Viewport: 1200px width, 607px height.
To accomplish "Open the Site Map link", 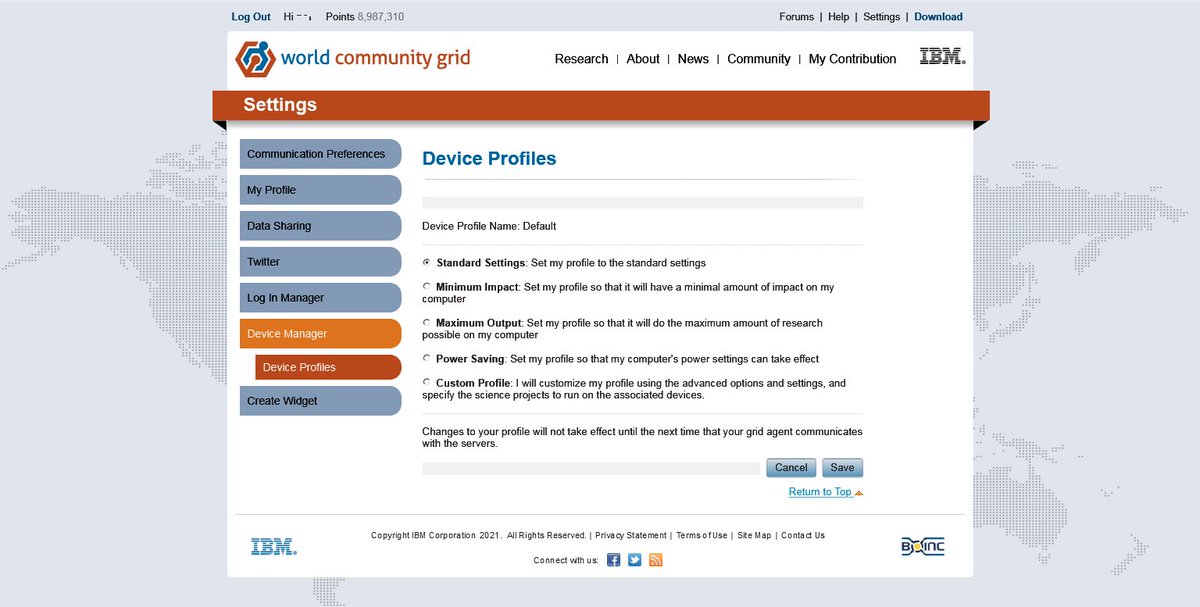I will point(754,536).
